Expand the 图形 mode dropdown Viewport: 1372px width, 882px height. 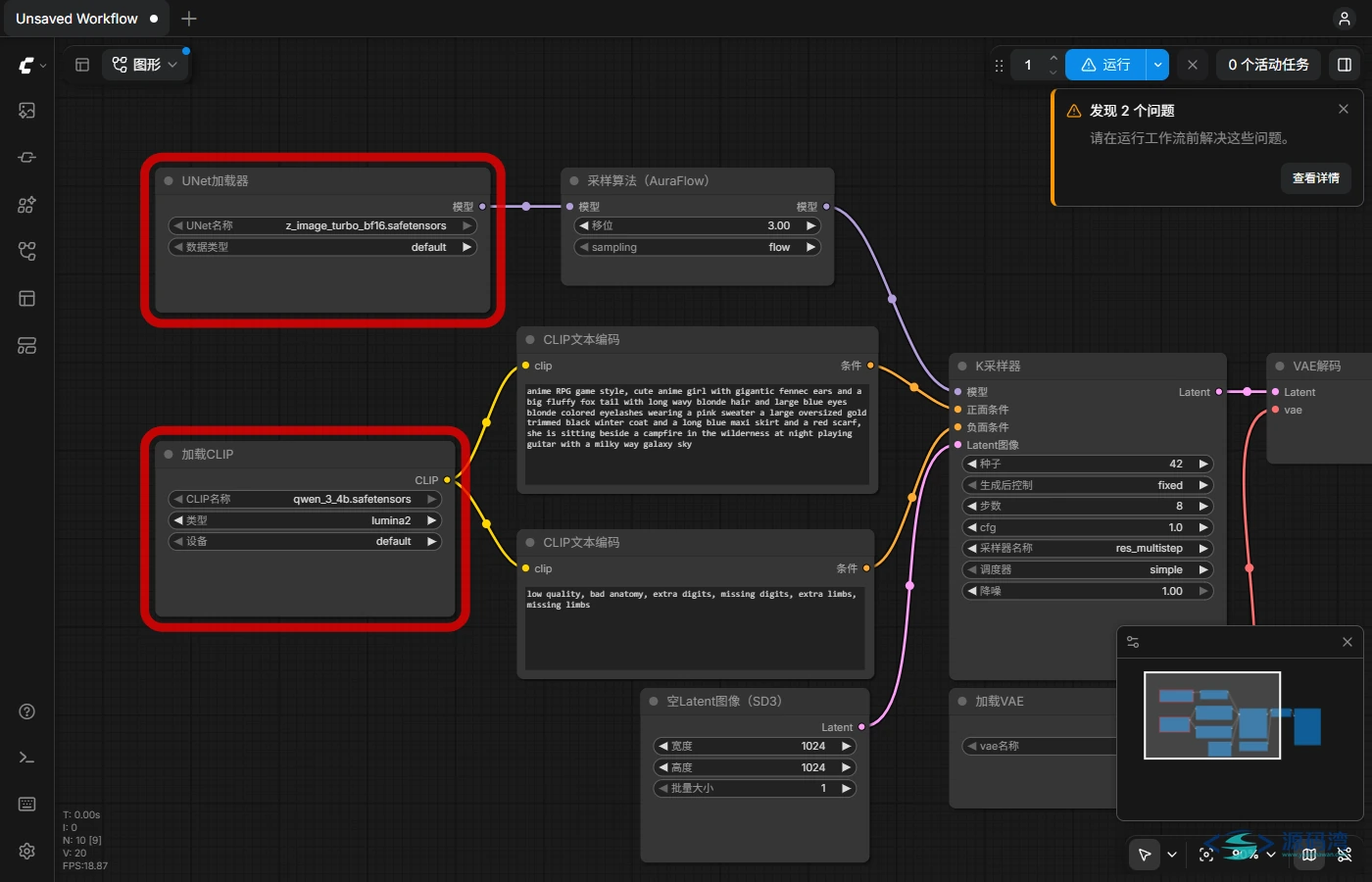tap(145, 65)
